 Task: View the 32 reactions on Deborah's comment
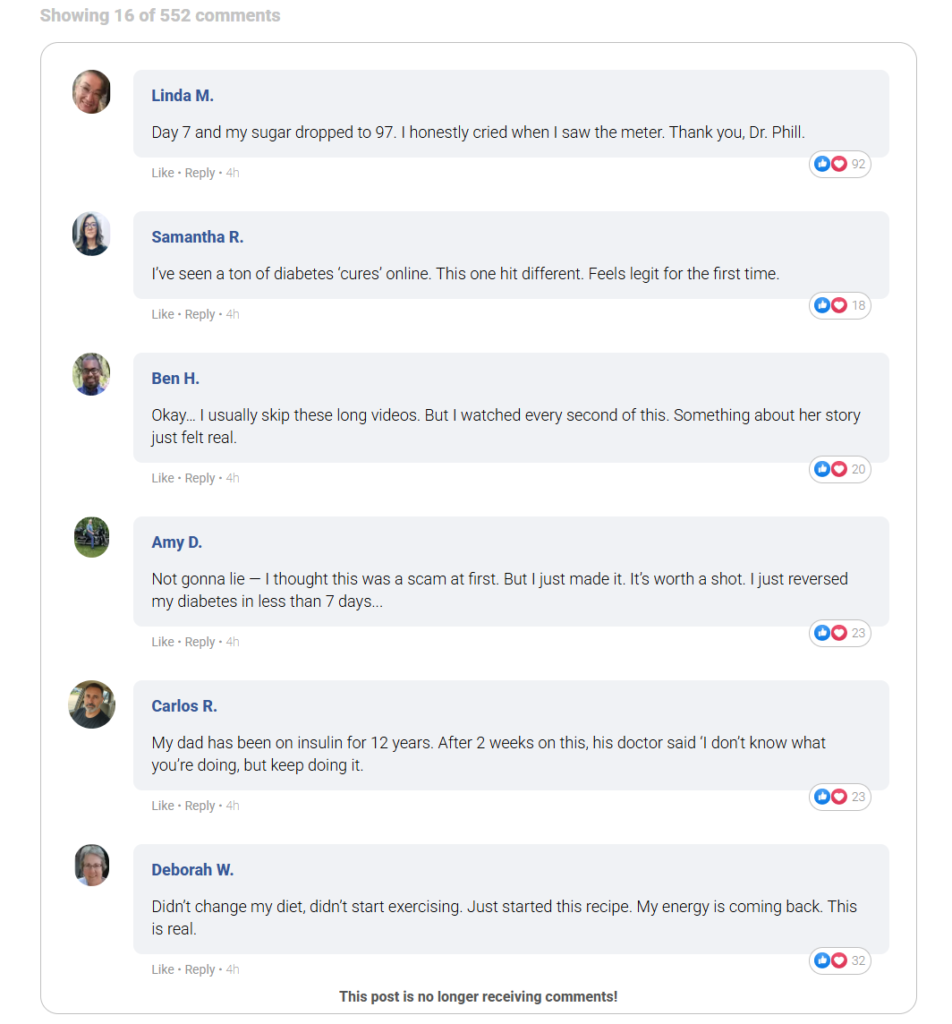pos(839,961)
